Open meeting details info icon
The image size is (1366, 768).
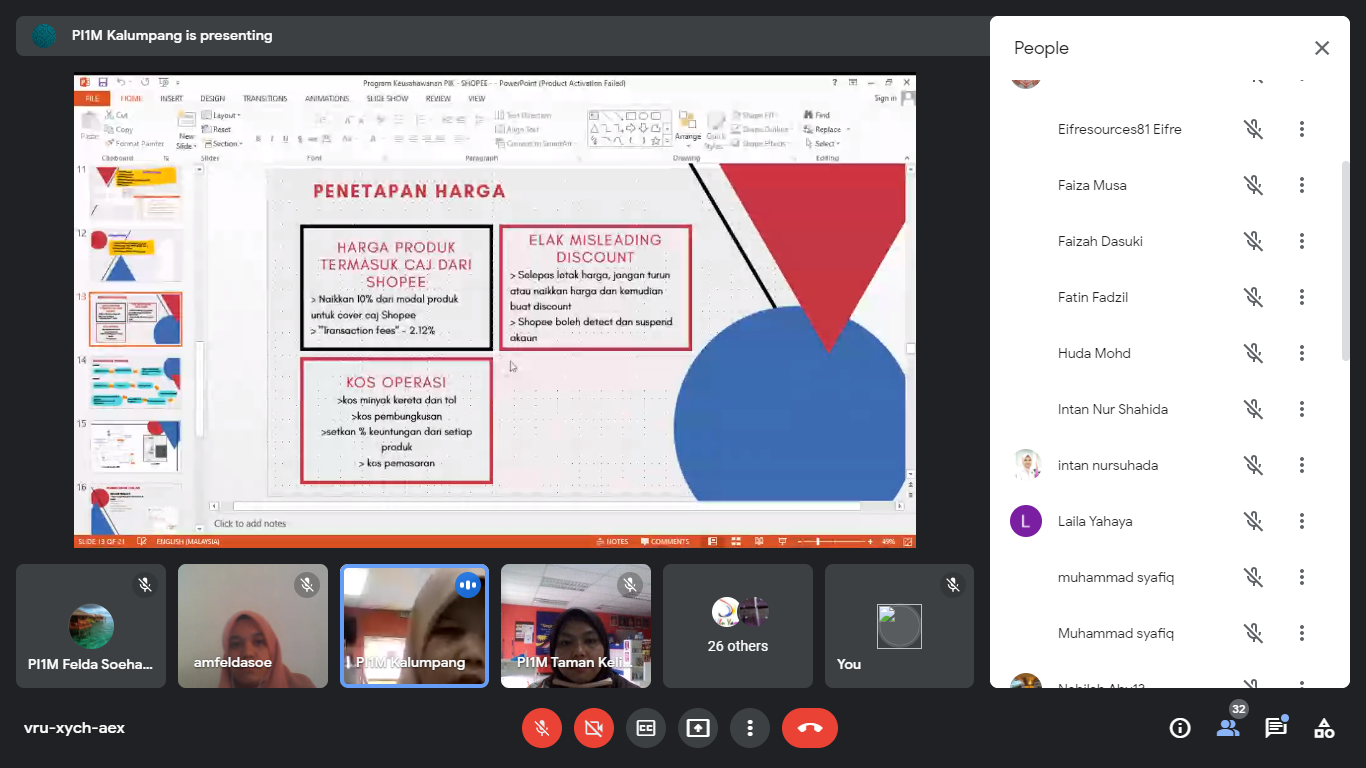tap(1180, 728)
